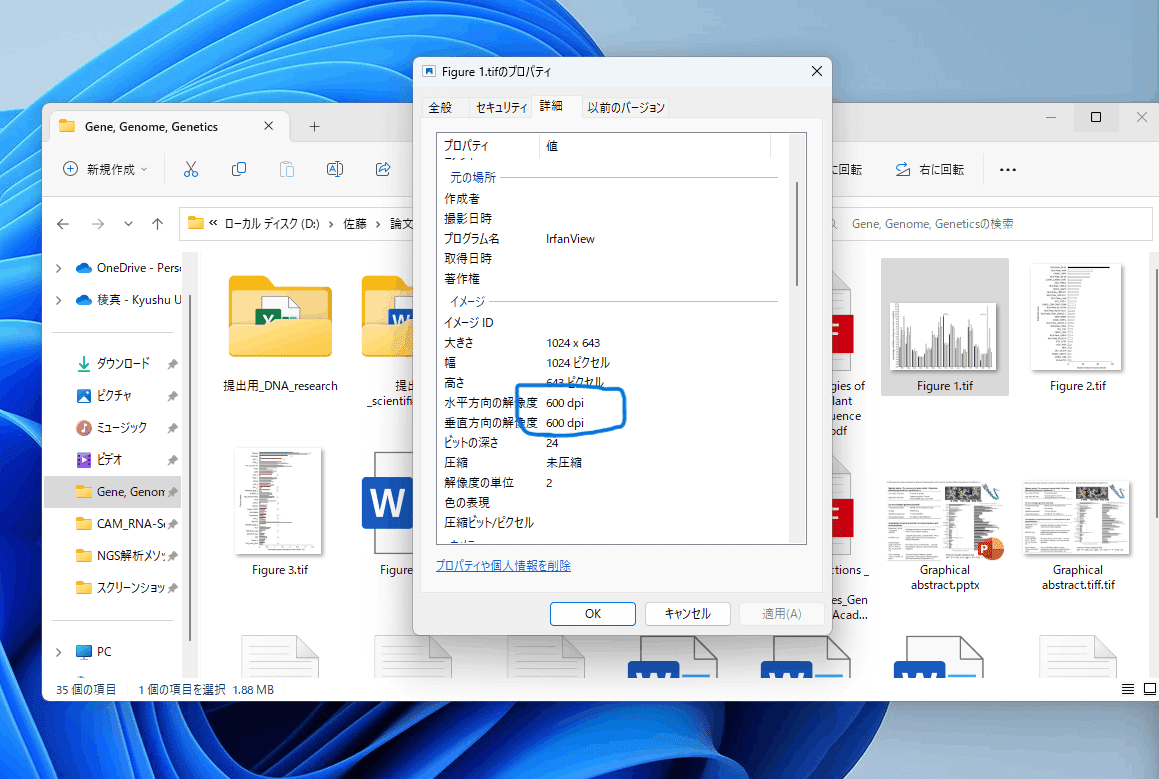This screenshot has width=1159, height=779.
Task: Click the Share icon in Explorer toolbar
Action: [383, 169]
